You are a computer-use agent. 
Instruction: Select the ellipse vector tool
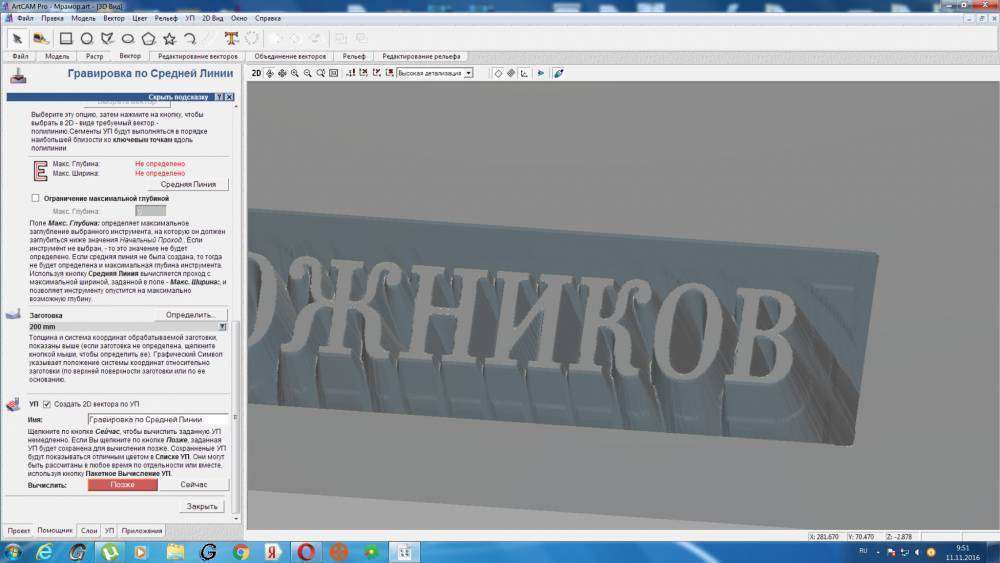click(128, 38)
